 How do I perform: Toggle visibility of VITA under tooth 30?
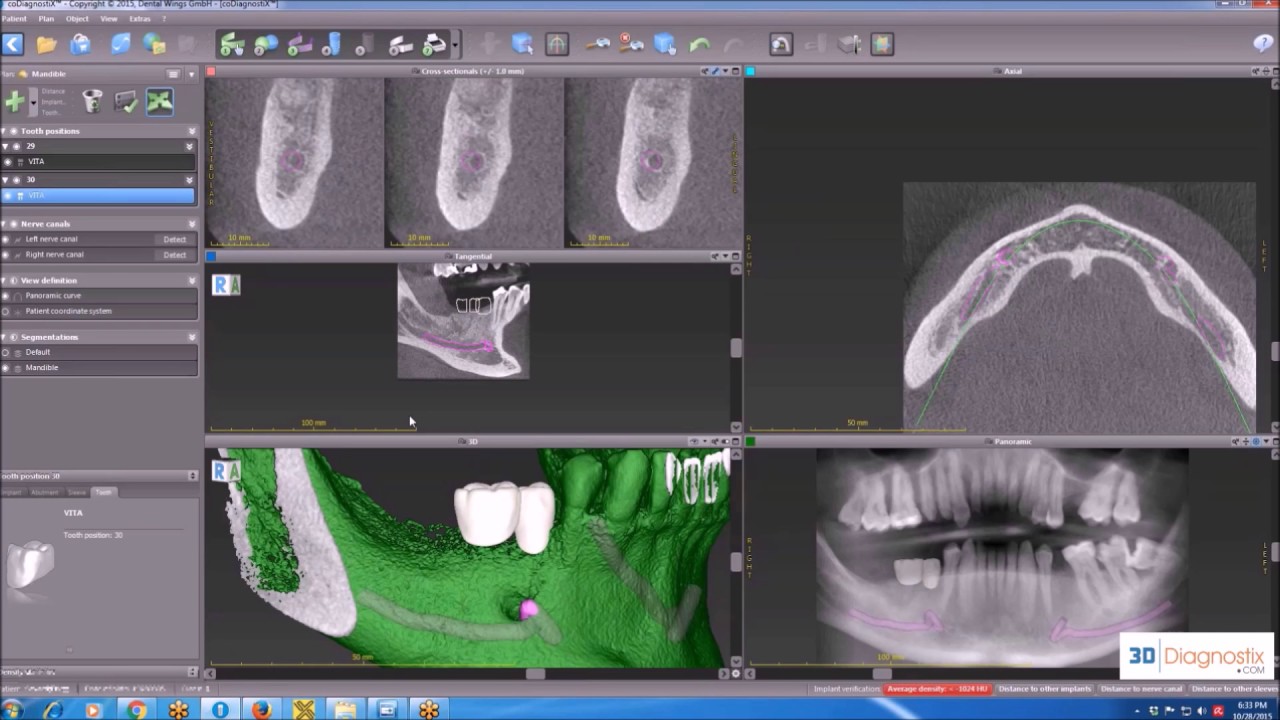coord(8,196)
